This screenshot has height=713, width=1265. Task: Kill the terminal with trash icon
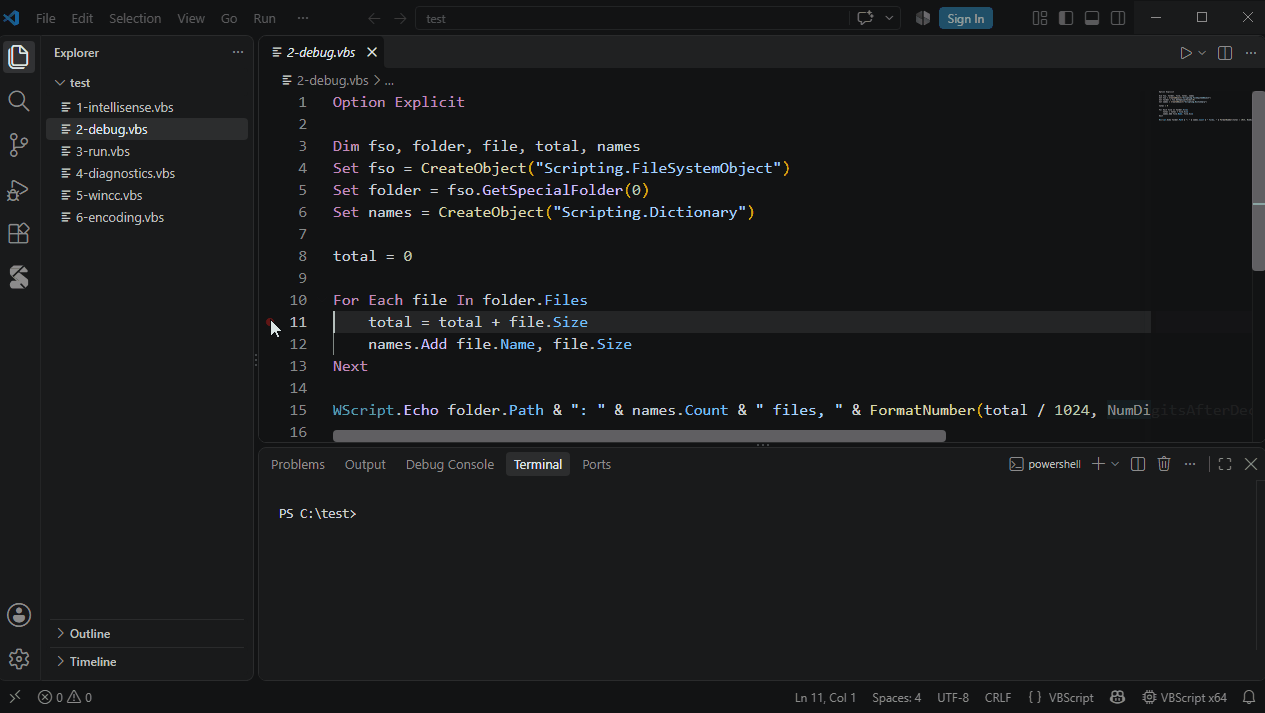tap(1164, 464)
